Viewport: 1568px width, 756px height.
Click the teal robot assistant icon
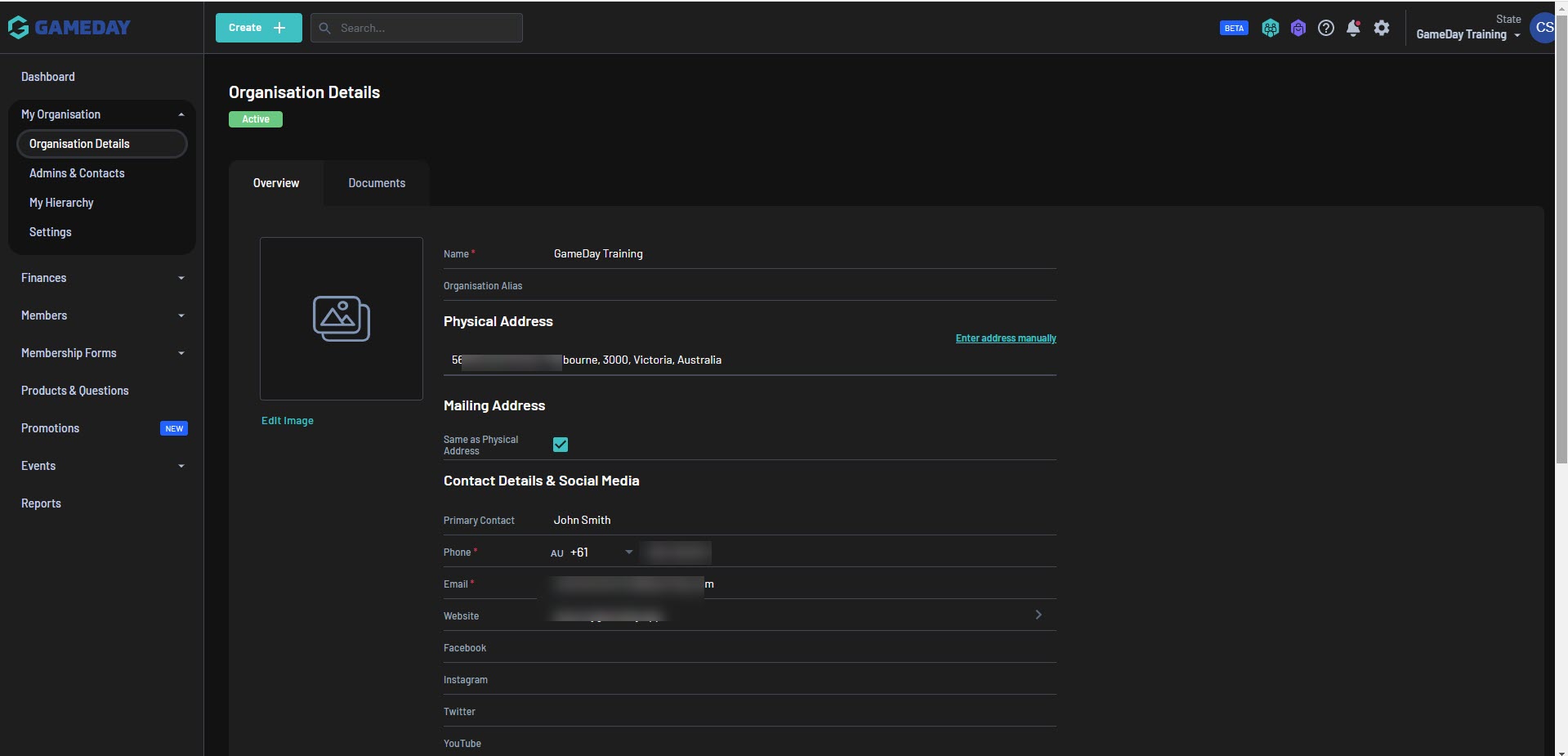pos(1270,28)
